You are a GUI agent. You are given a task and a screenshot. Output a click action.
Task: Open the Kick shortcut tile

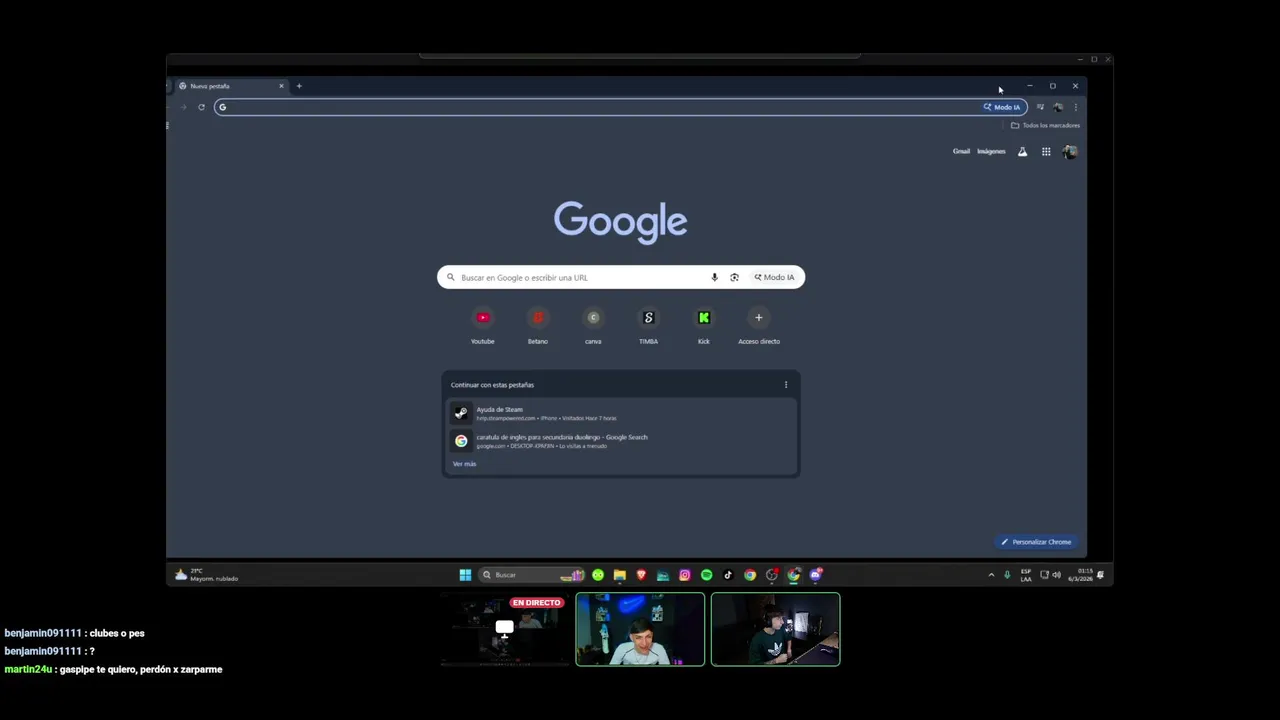coord(704,326)
